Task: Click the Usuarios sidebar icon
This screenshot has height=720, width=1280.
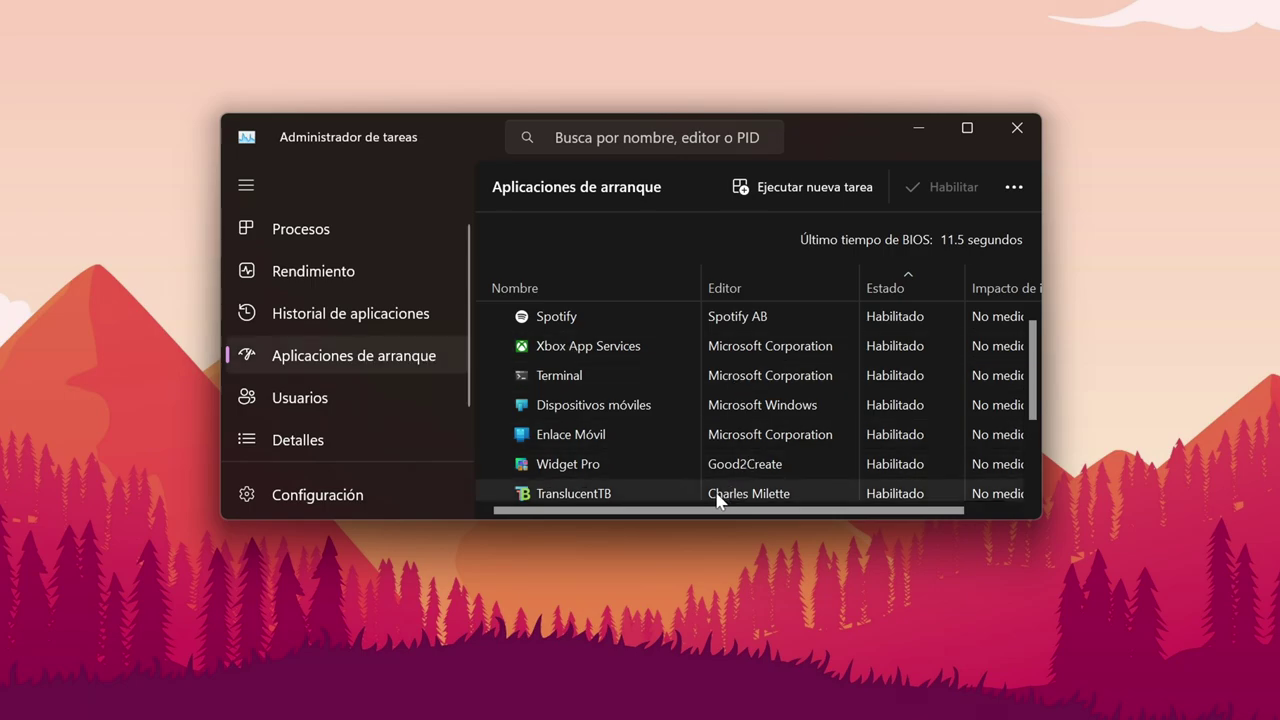Action: 246,397
